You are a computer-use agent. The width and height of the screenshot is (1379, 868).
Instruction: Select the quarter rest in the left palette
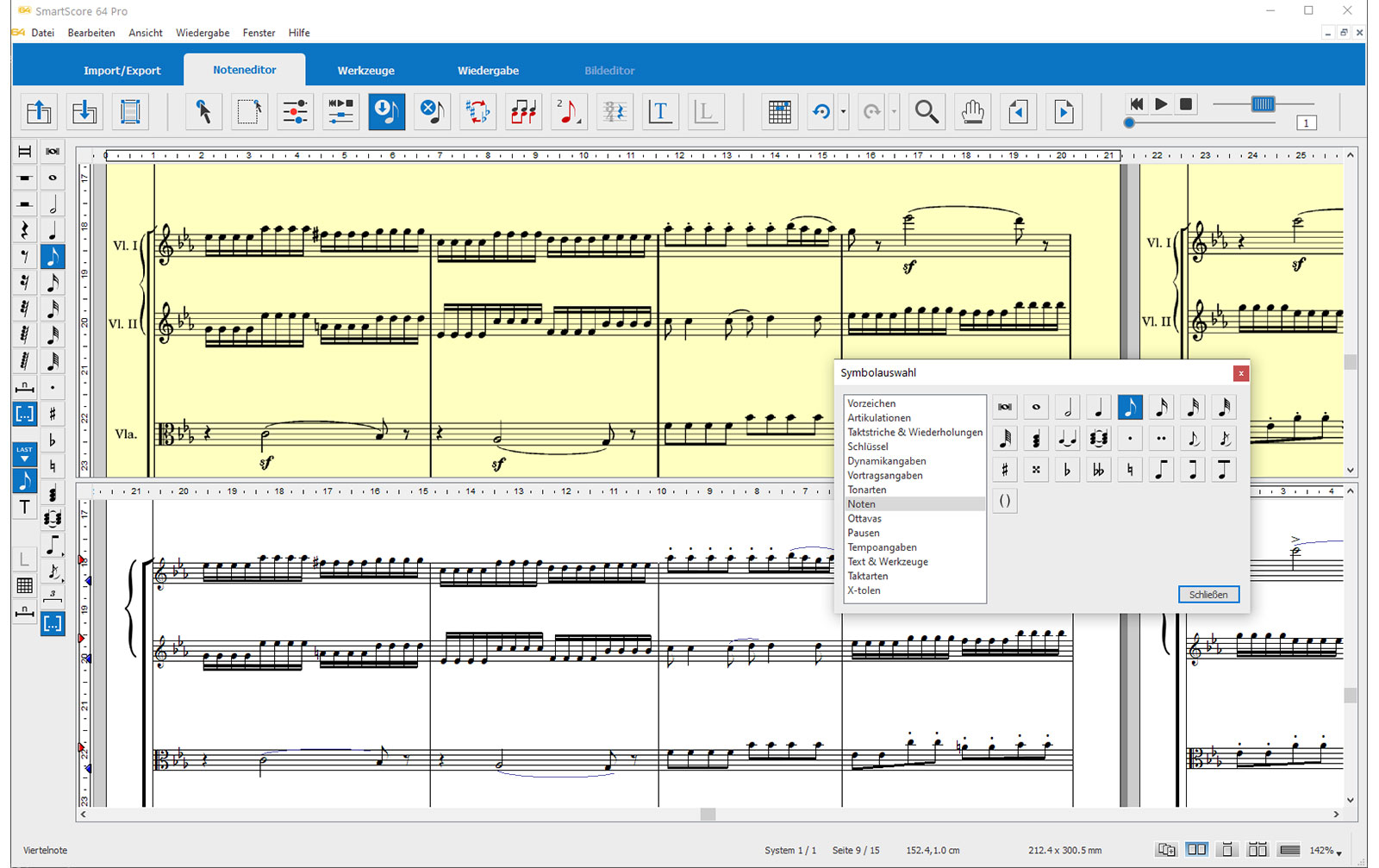click(24, 230)
